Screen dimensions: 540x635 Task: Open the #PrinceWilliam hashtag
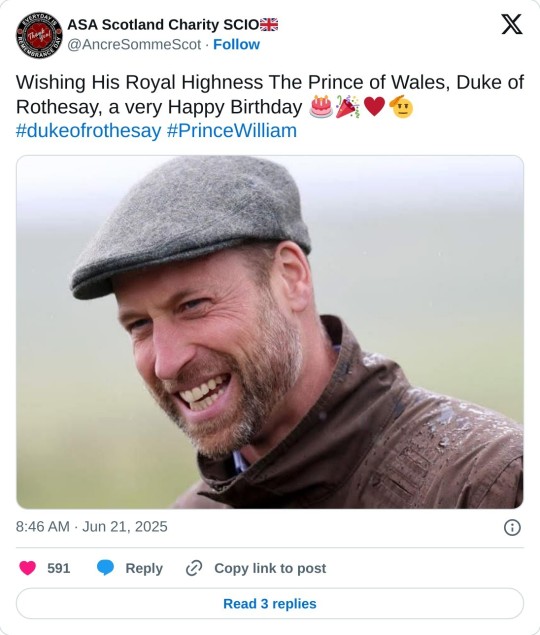pos(232,131)
